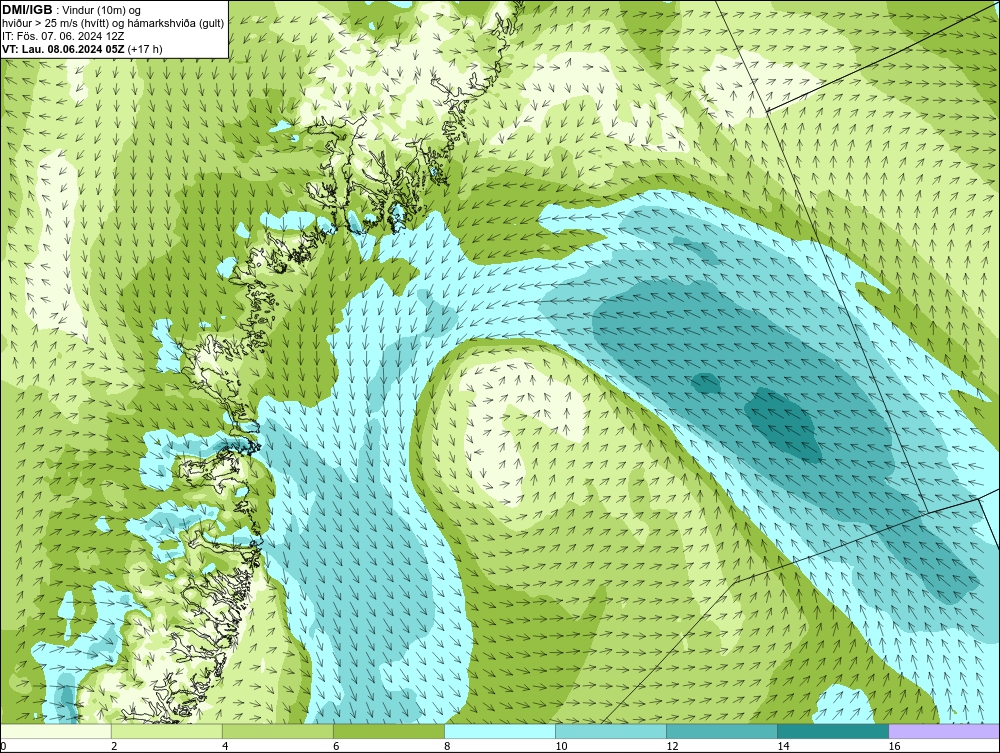The image size is (1000, 753).
Task: Click the legend label '10'
Action: pyautogui.click(x=561, y=746)
